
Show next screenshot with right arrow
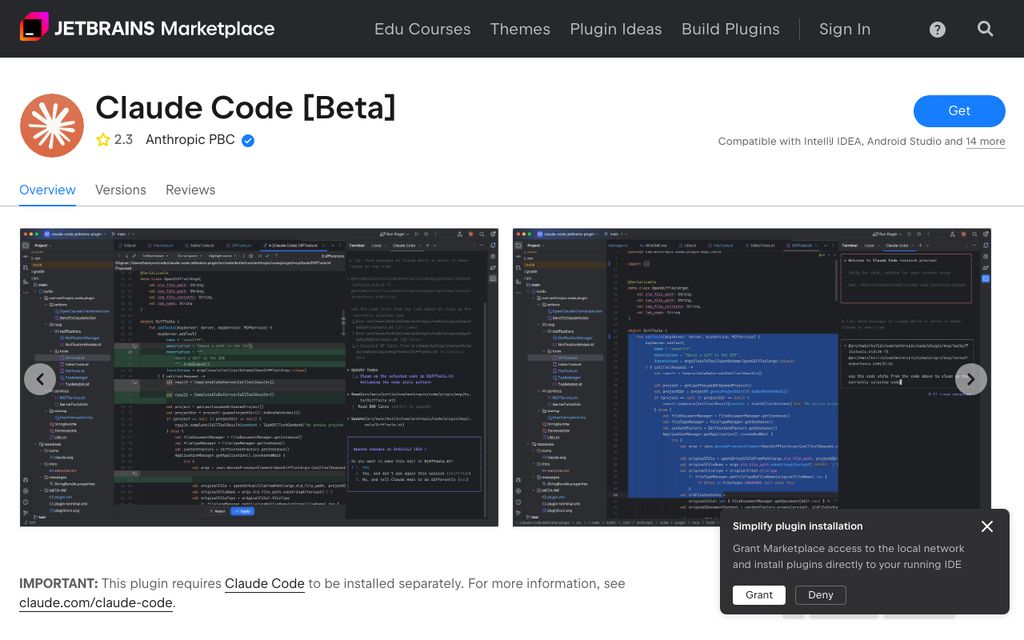970,379
